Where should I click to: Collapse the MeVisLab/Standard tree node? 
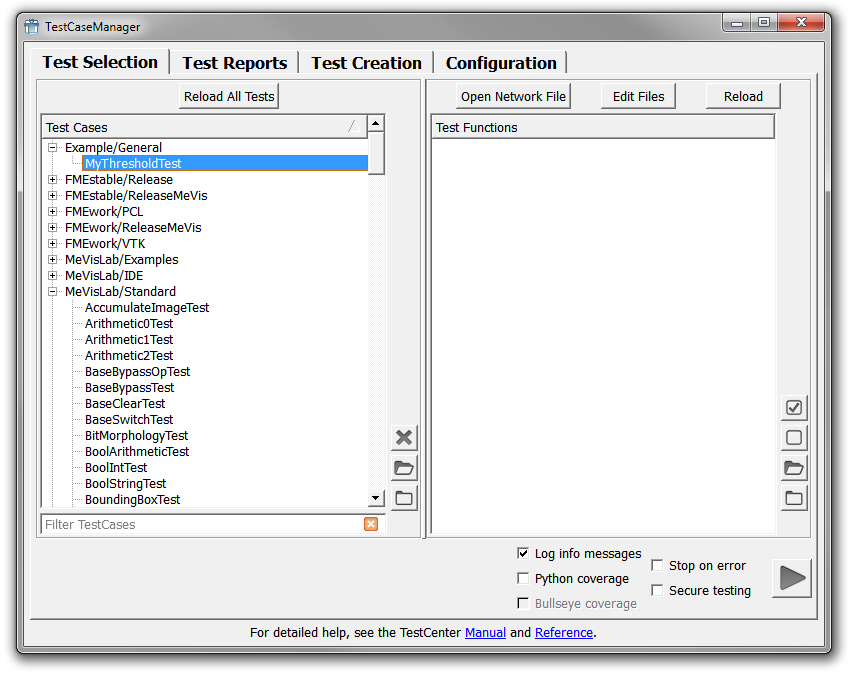point(53,292)
